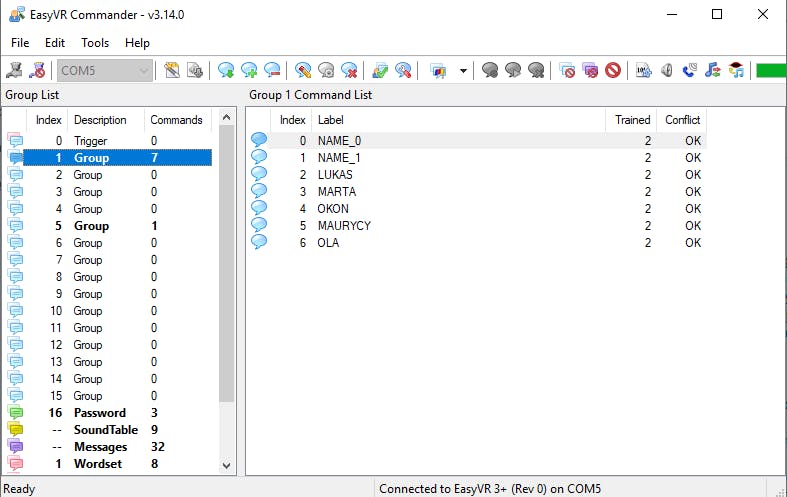Click the Disconnect toolbar icon
This screenshot has width=787, height=497.
tap(39, 70)
